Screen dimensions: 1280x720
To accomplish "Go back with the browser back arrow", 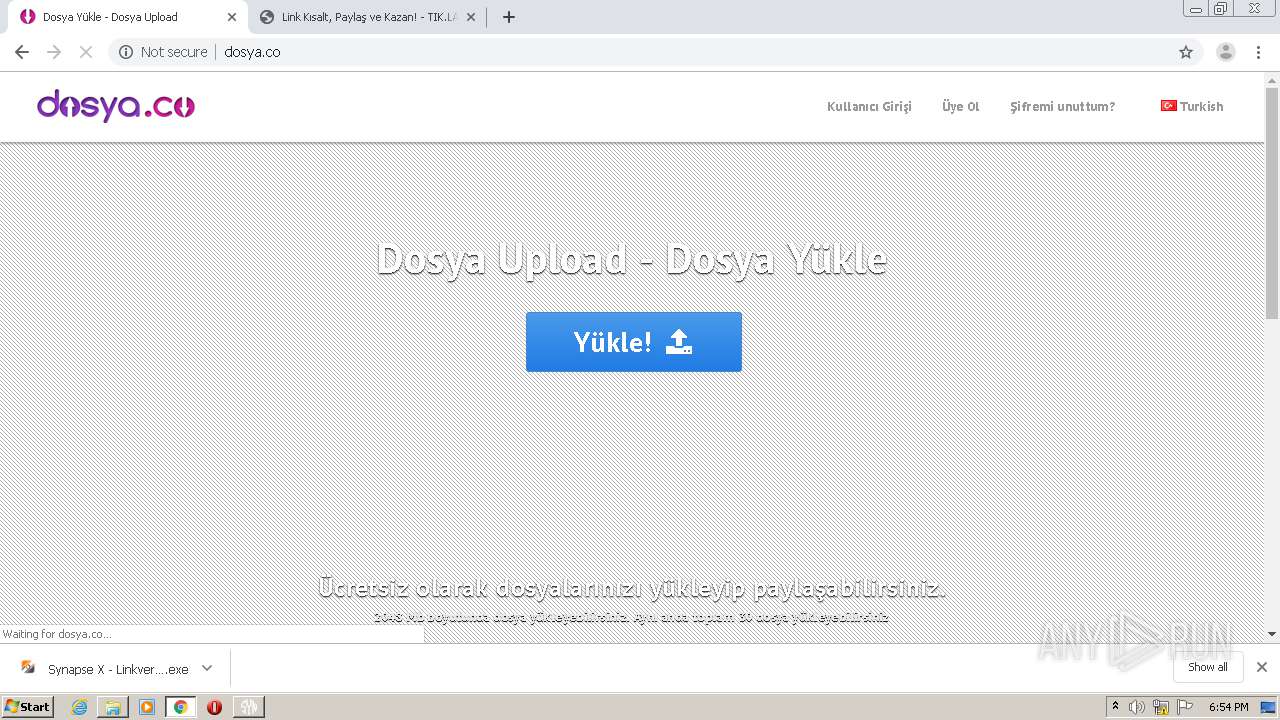I will pos(22,52).
